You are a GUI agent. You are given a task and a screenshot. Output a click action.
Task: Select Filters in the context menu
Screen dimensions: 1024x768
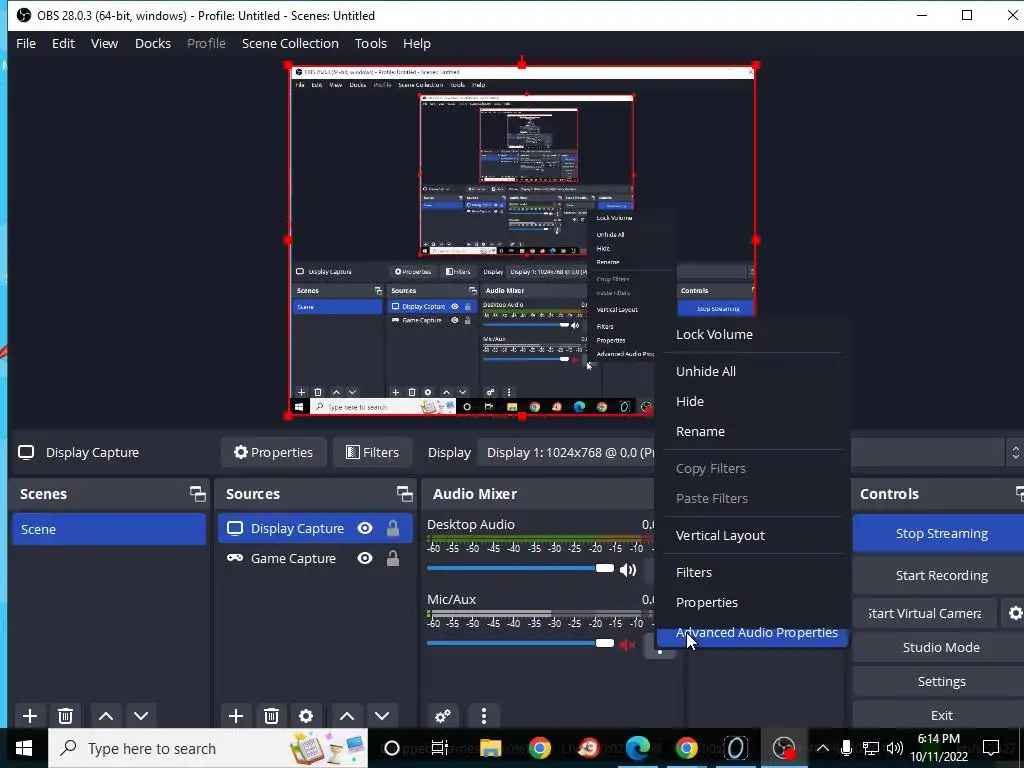coord(752,572)
